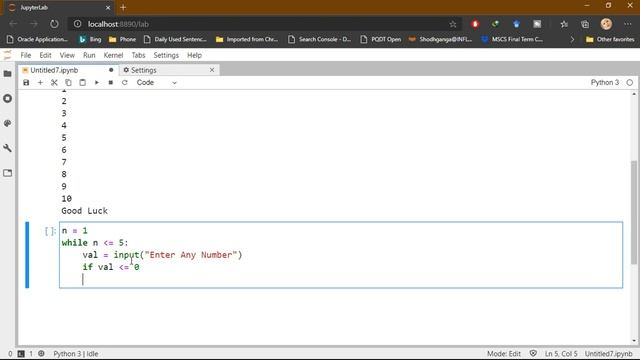This screenshot has height=360, width=640.
Task: Open the Help menu
Action: 194,55
